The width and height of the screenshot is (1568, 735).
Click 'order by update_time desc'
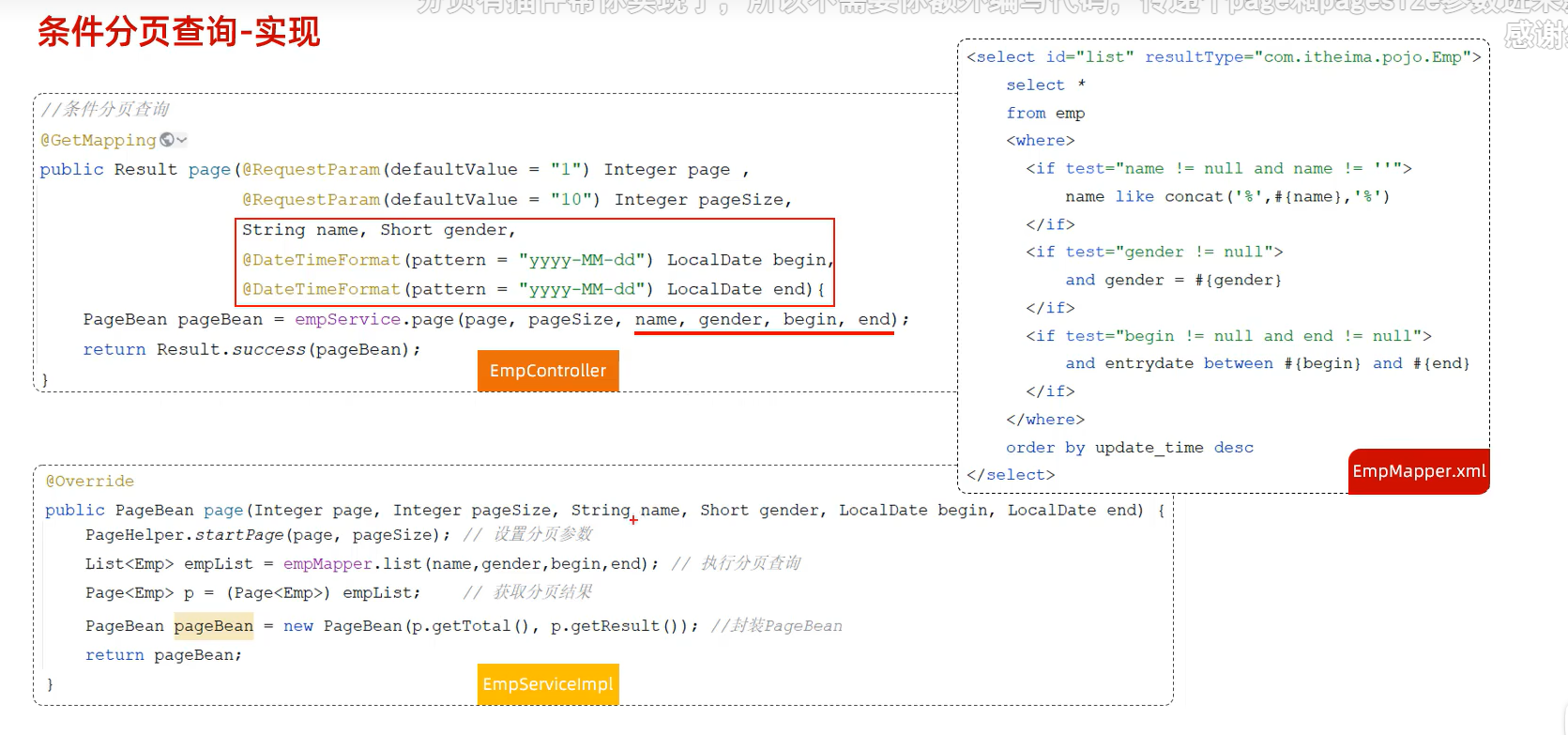pos(1130,448)
